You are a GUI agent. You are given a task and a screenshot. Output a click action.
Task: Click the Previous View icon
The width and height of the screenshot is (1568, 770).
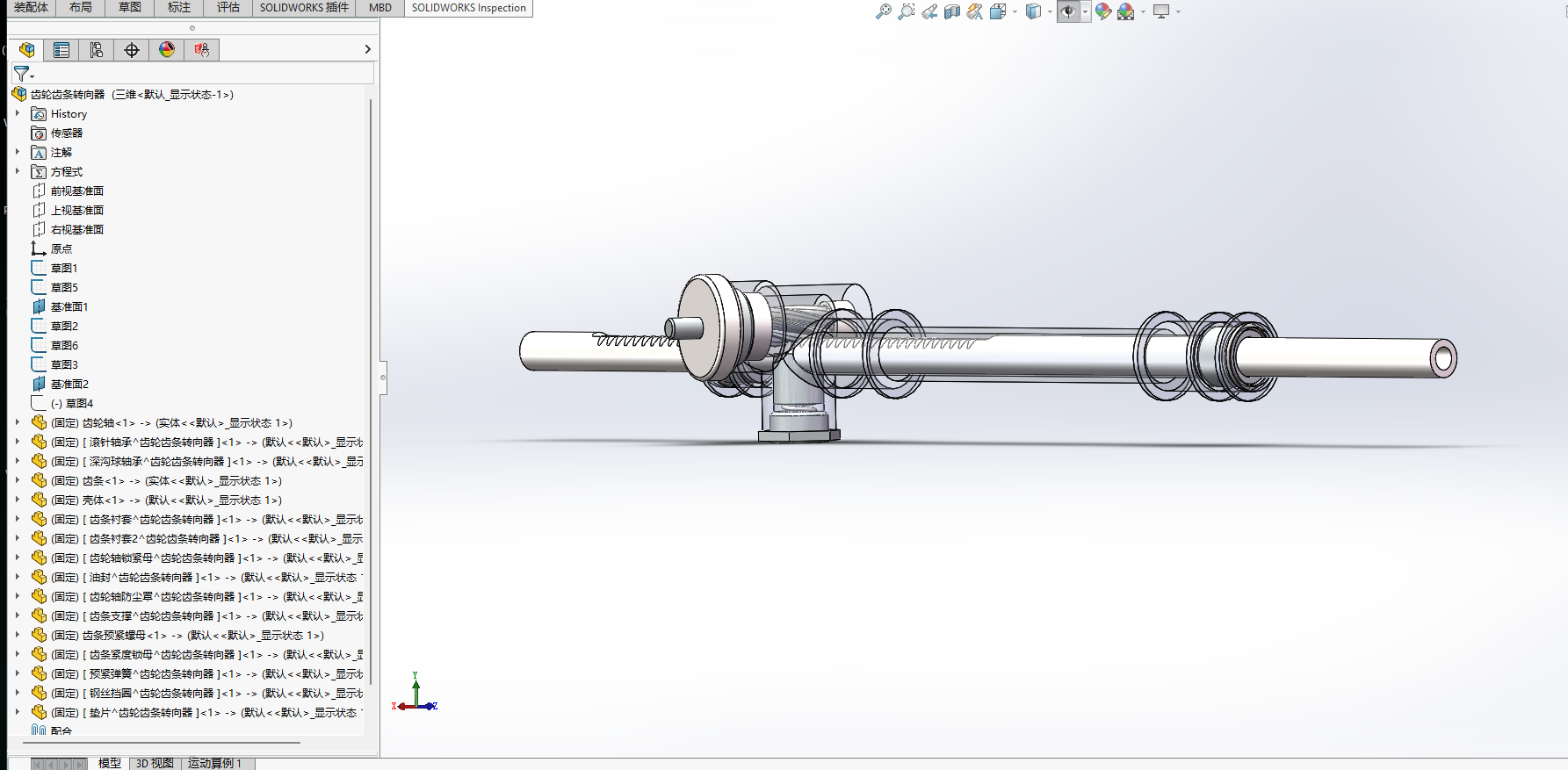tap(929, 11)
